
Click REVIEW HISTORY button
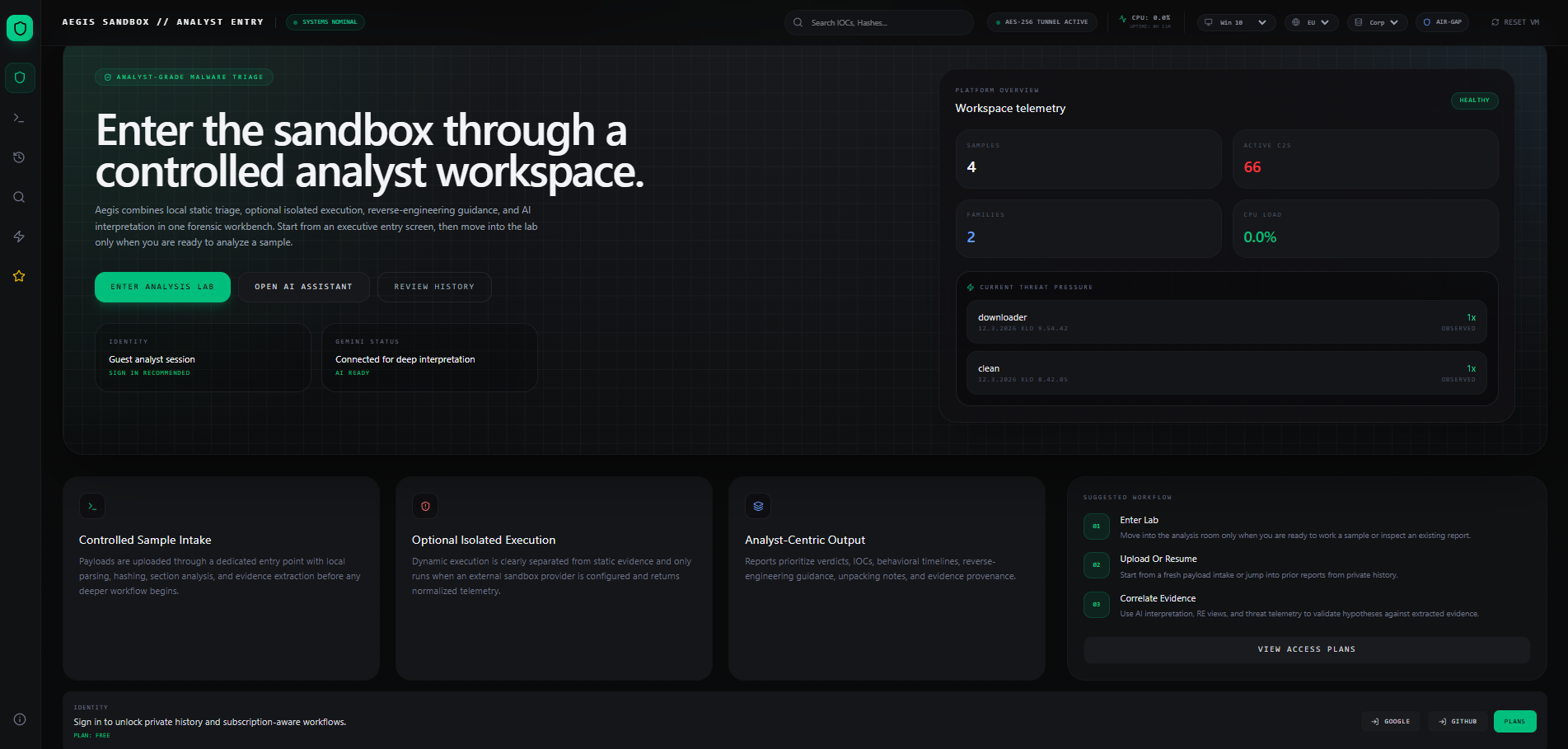coord(434,287)
